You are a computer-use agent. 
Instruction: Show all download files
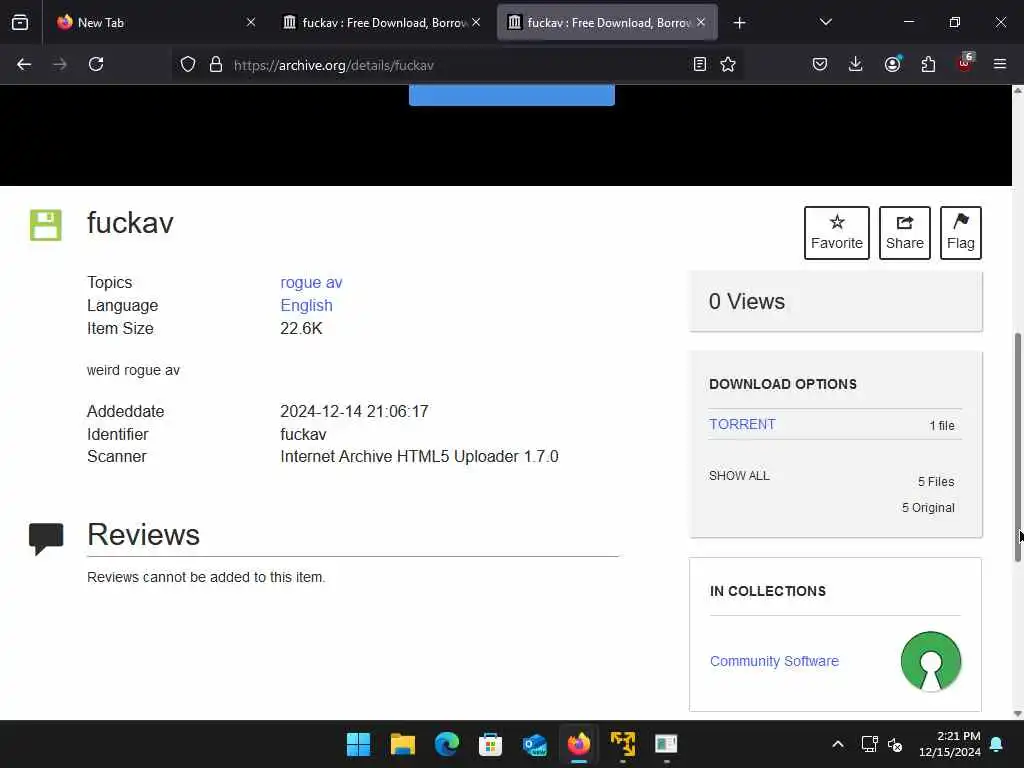(739, 475)
